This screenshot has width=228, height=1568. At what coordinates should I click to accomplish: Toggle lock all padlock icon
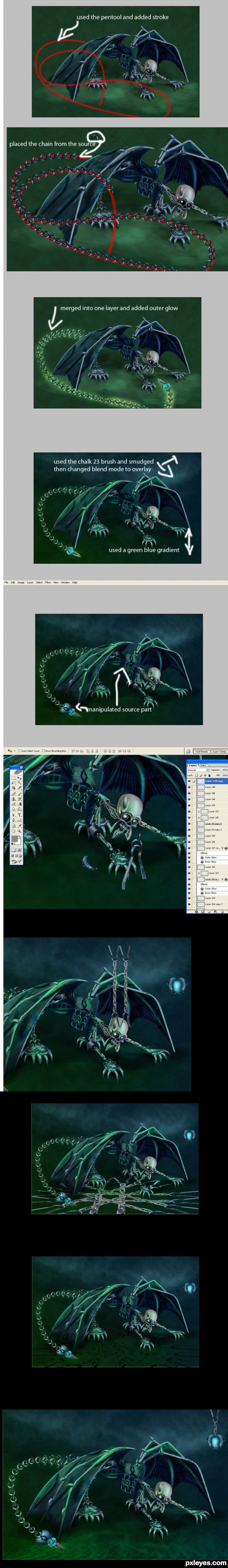210,775
